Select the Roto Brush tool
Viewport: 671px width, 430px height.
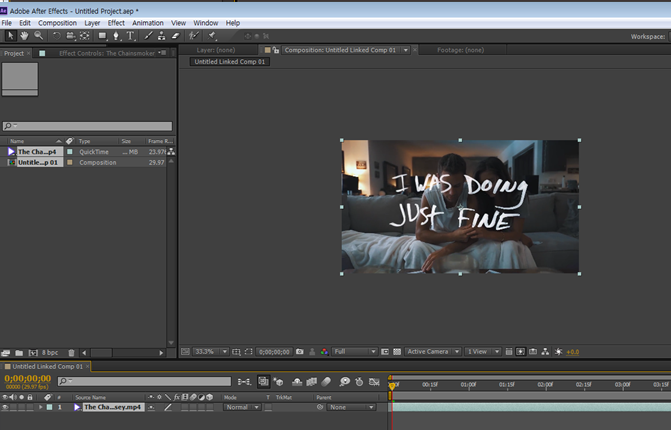point(193,36)
